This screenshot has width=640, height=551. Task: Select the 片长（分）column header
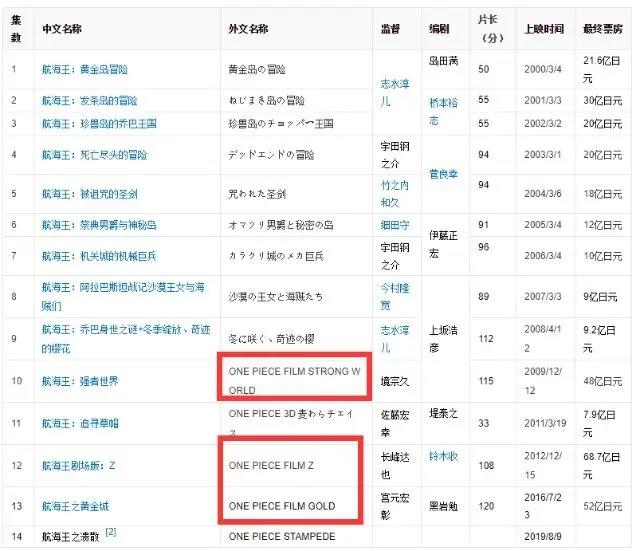(491, 29)
